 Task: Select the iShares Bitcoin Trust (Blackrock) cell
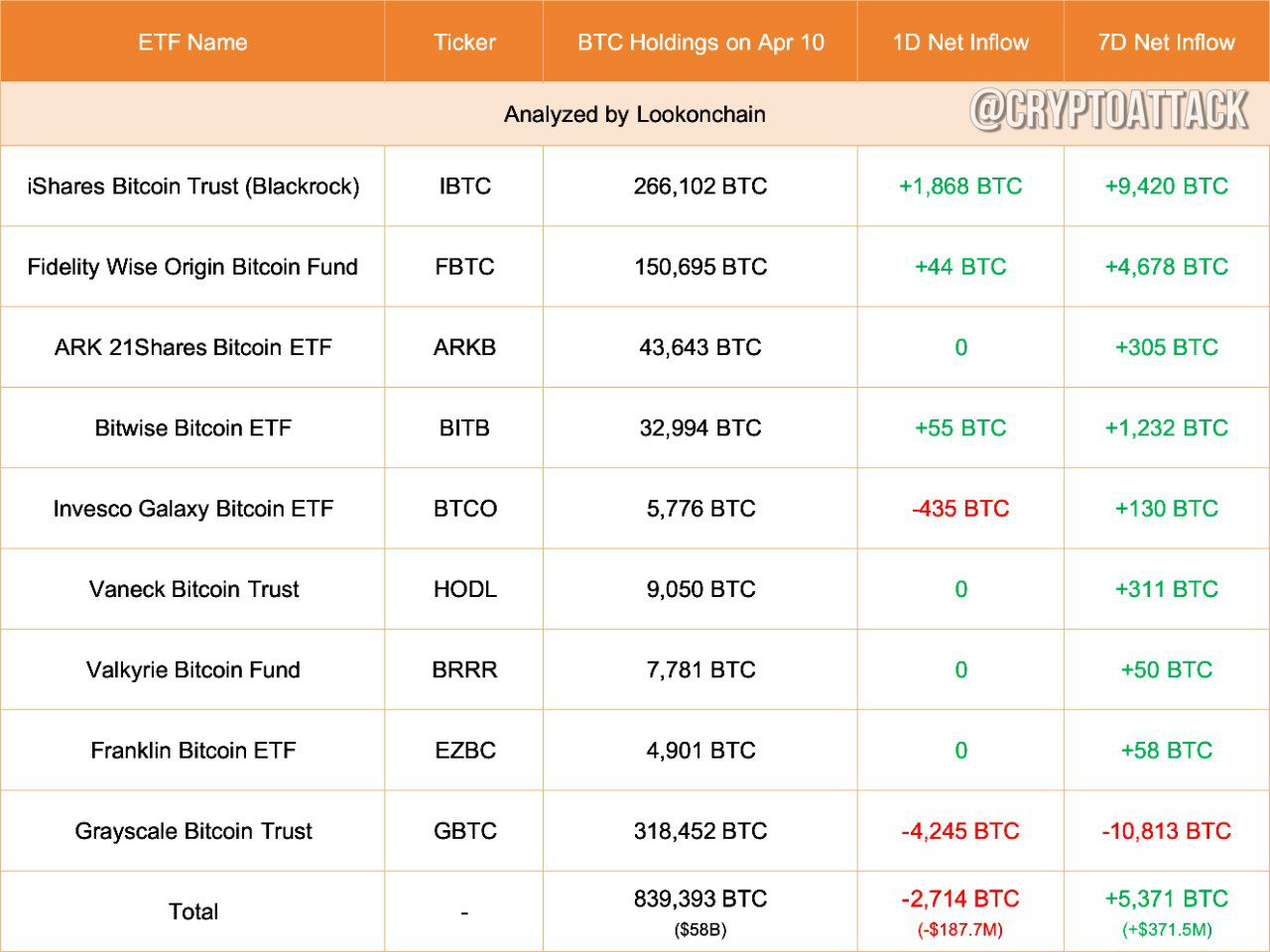[x=192, y=186]
